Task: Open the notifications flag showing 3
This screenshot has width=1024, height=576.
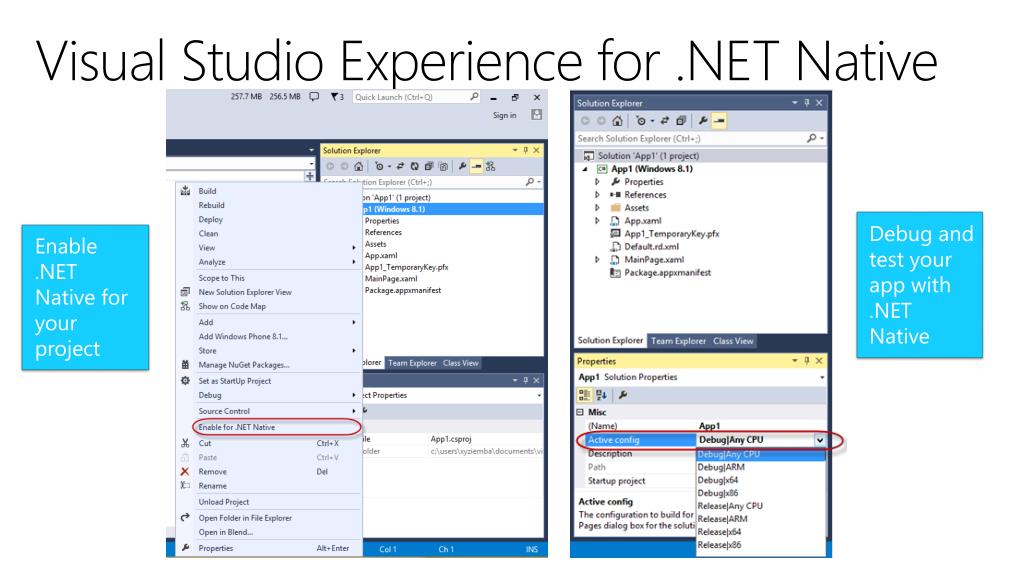Action: pos(337,97)
